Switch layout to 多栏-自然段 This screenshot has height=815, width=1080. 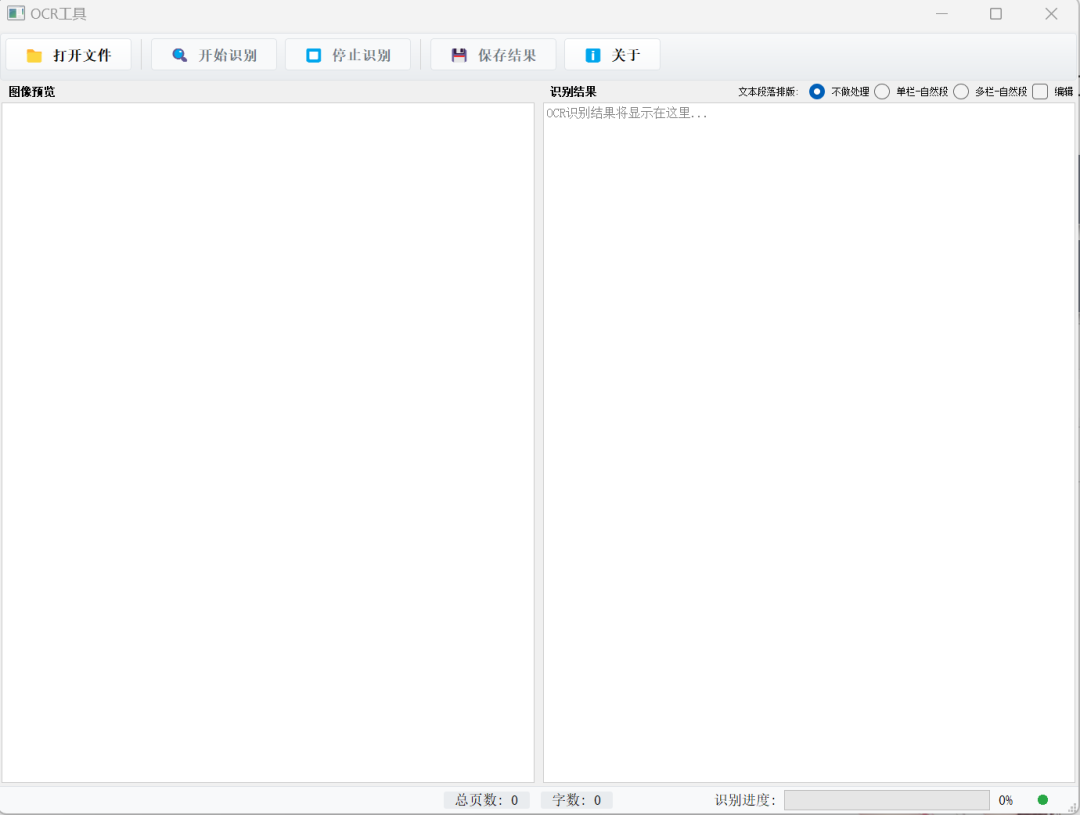click(961, 91)
